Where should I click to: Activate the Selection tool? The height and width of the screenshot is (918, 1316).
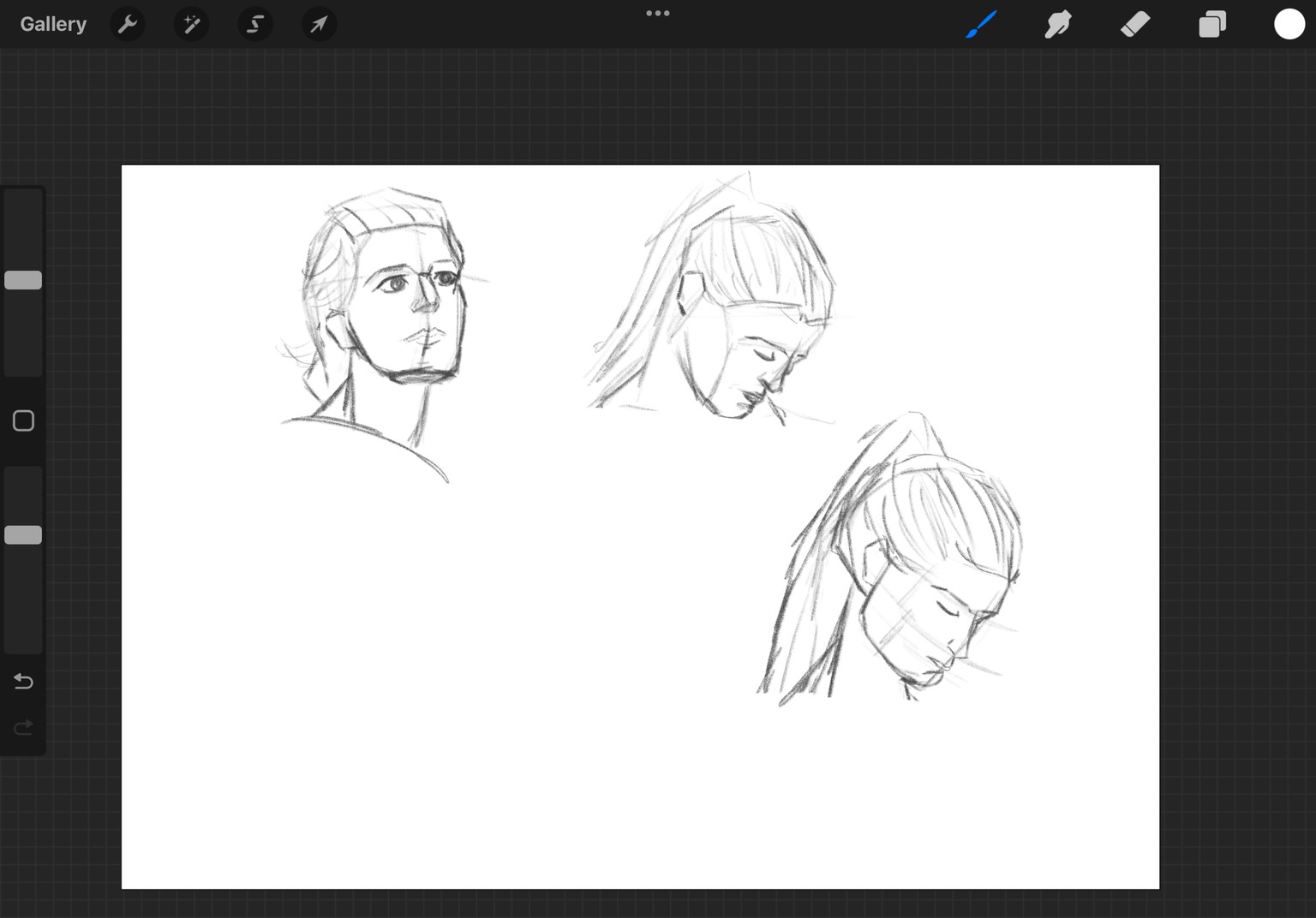click(x=255, y=24)
